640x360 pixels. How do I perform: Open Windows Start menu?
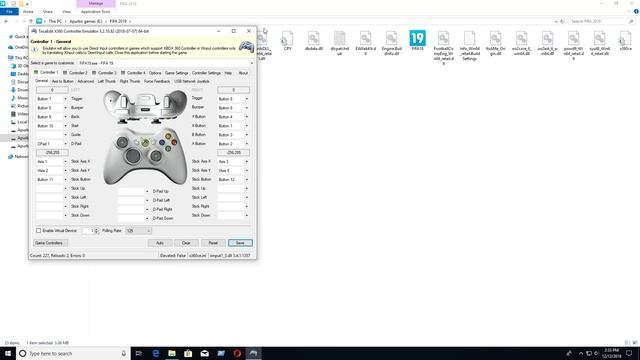[x=8, y=353]
